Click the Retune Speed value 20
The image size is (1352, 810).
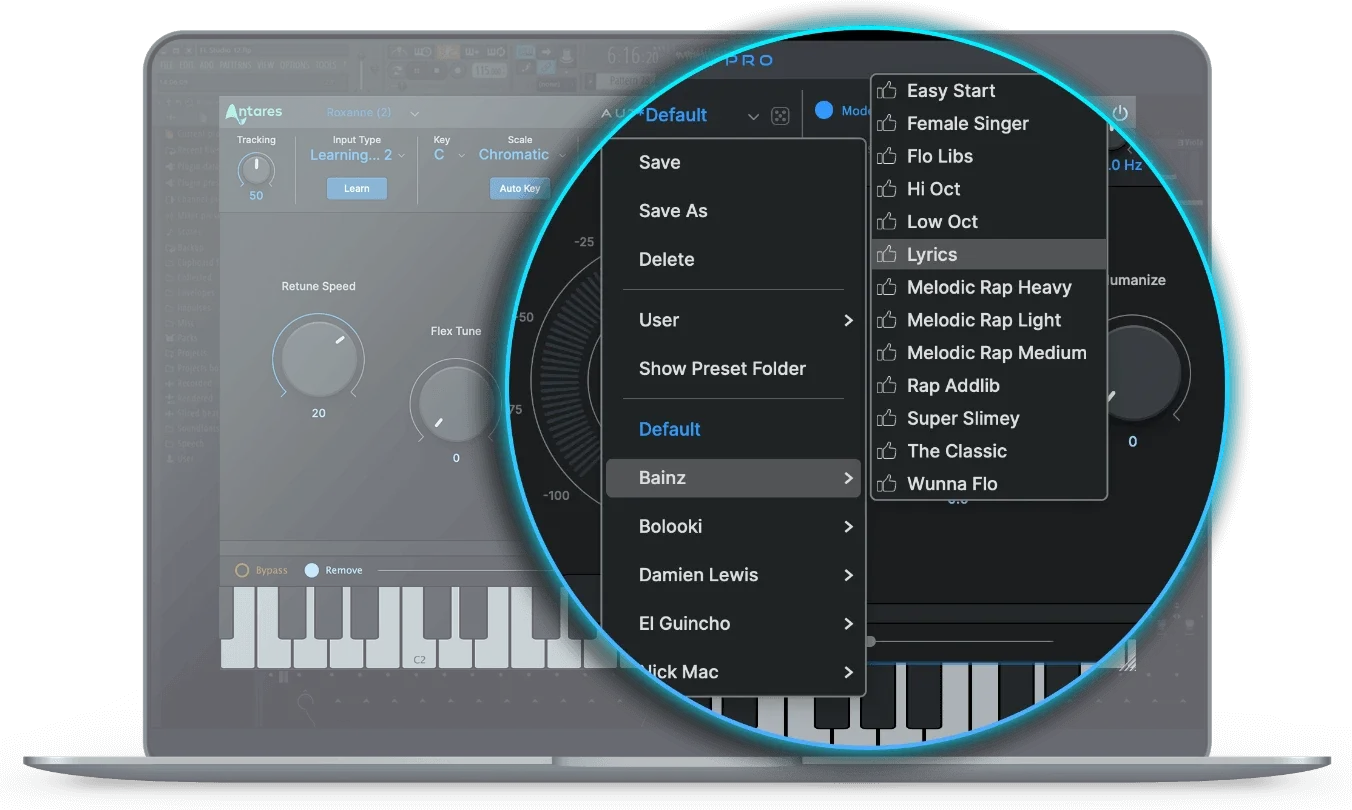pos(318,413)
